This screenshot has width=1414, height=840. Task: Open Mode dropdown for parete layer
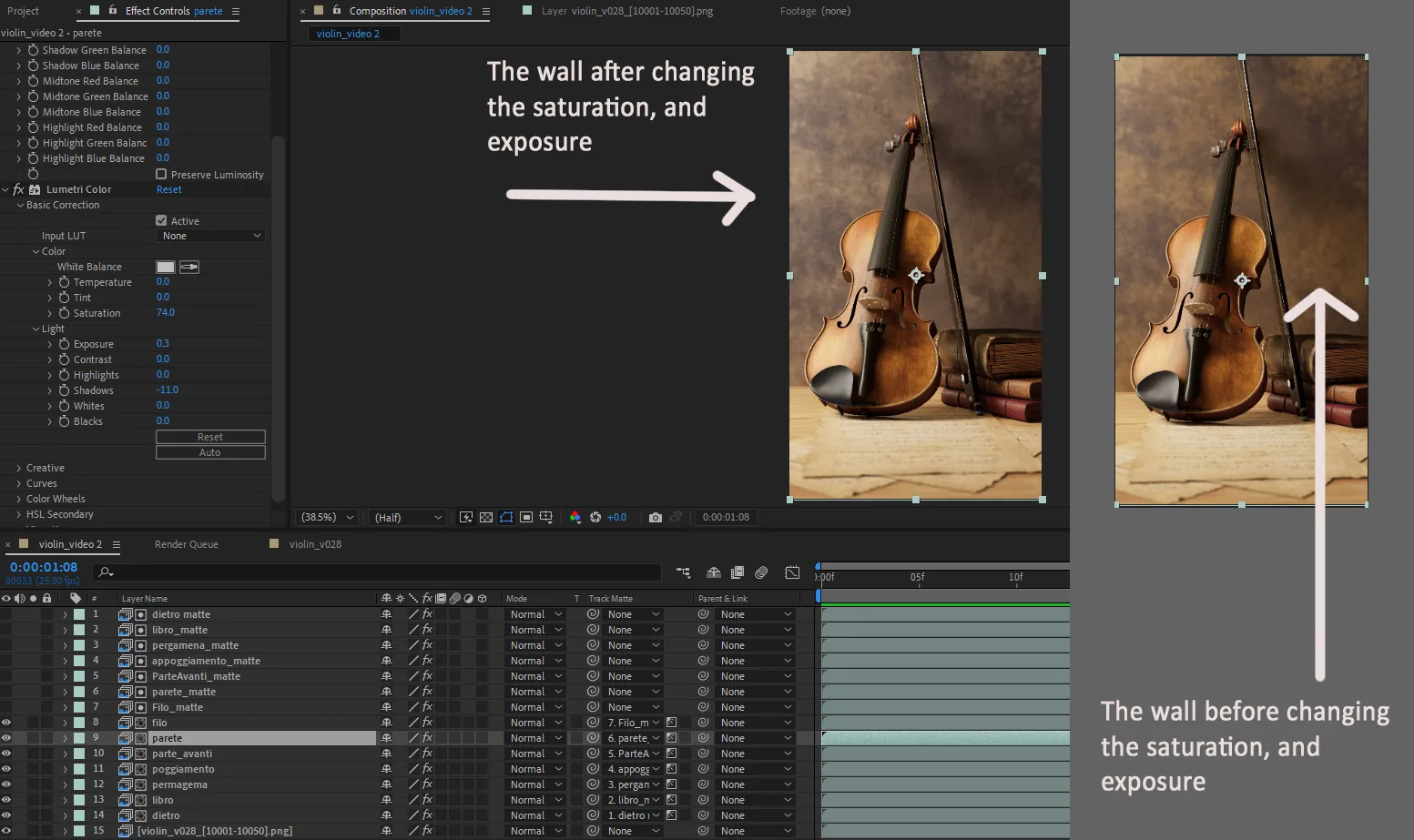(535, 738)
